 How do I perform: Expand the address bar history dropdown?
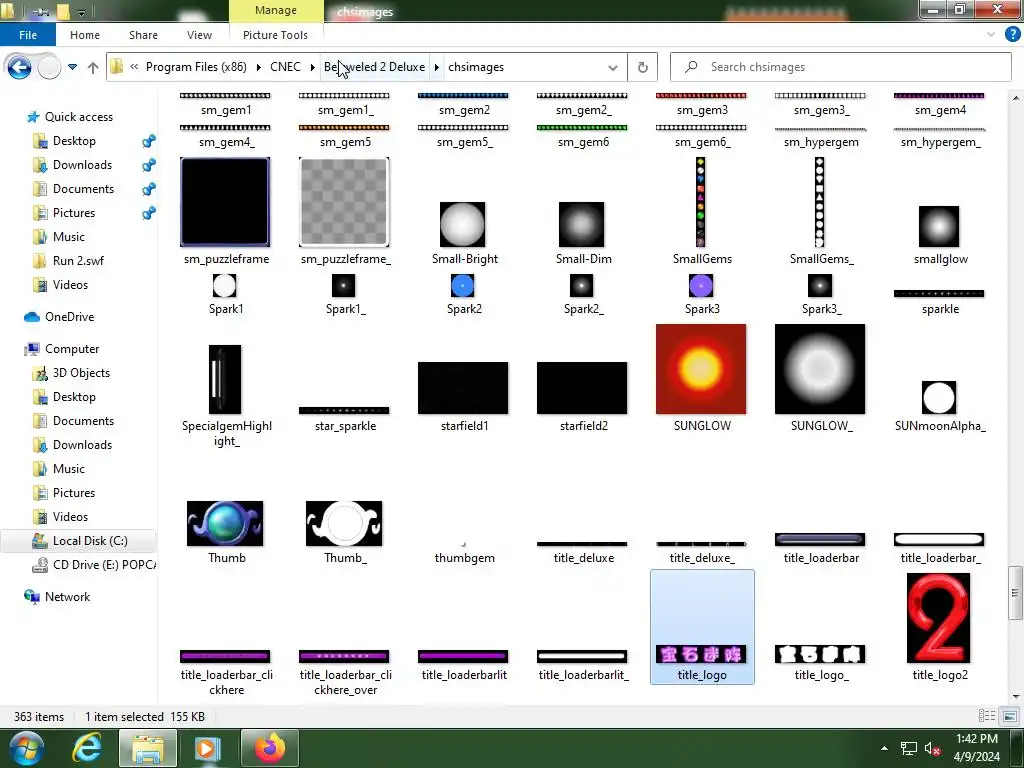[x=613, y=67]
